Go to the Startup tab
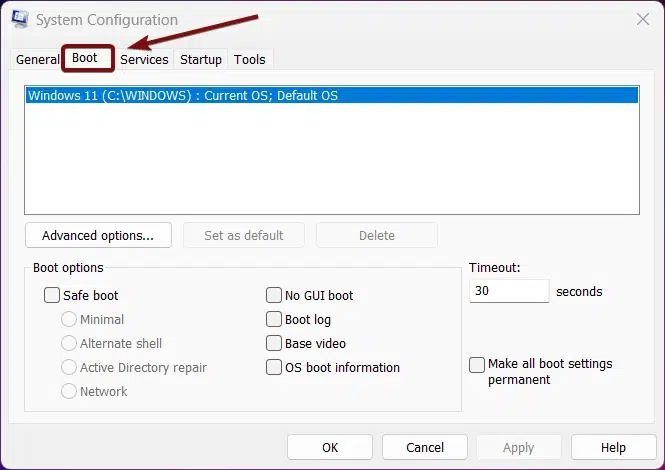This screenshot has width=665, height=470. click(x=201, y=59)
